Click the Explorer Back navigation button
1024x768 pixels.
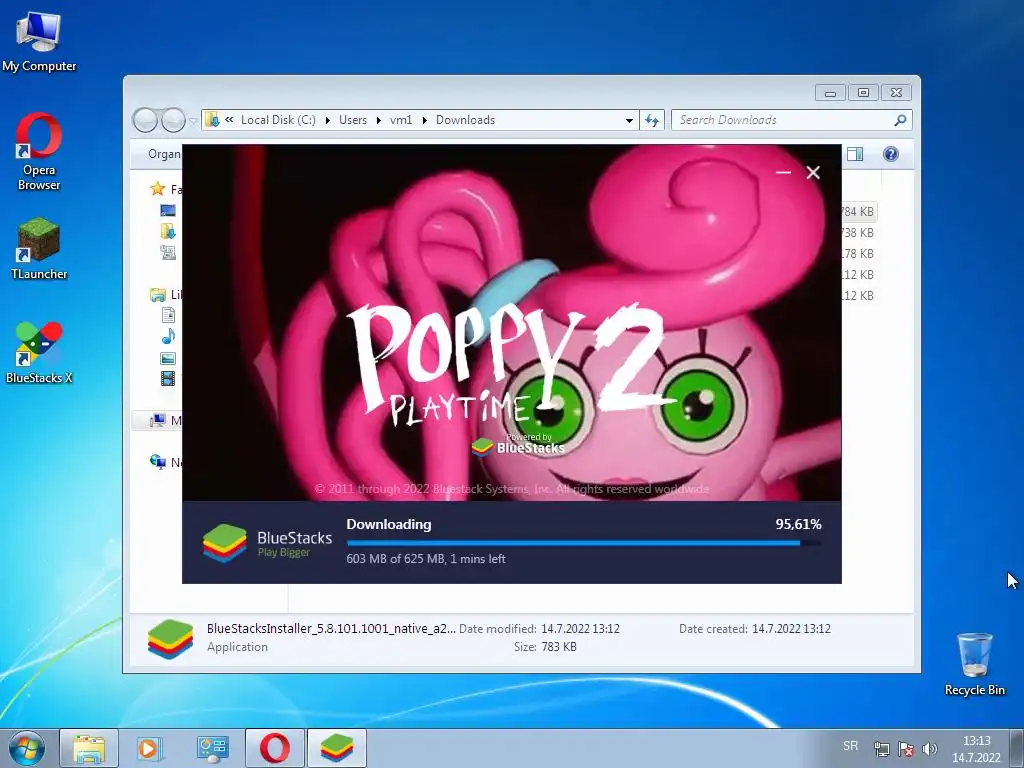[x=145, y=120]
